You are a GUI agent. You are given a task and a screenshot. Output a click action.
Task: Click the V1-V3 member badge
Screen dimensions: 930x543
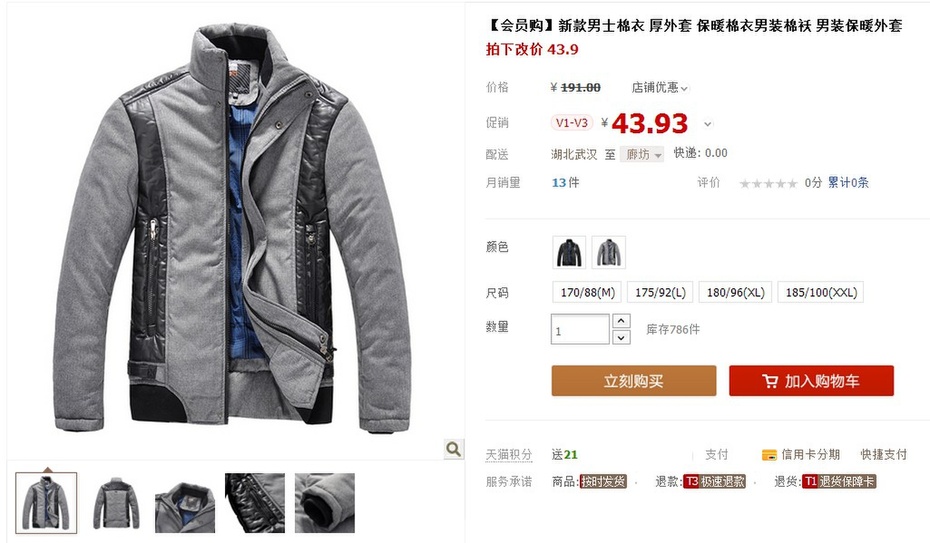[x=572, y=123]
